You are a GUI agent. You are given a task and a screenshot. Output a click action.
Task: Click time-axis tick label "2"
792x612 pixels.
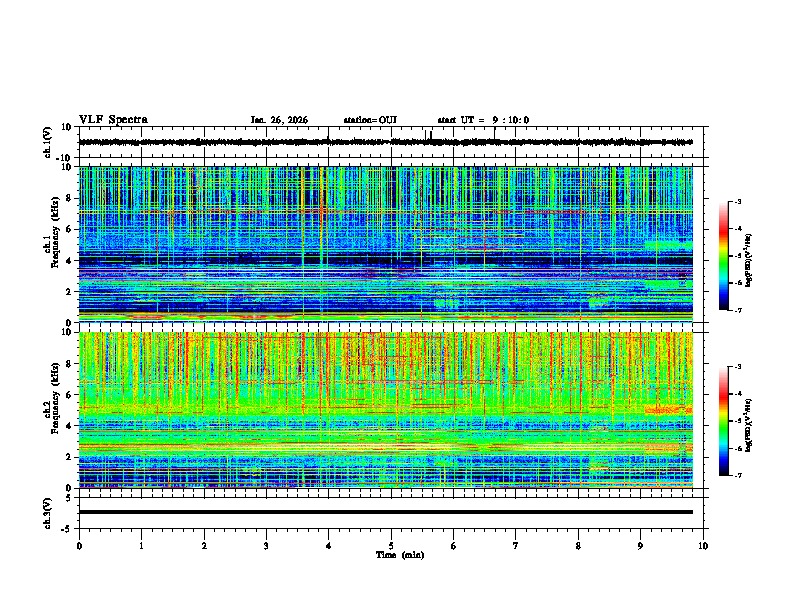(204, 546)
